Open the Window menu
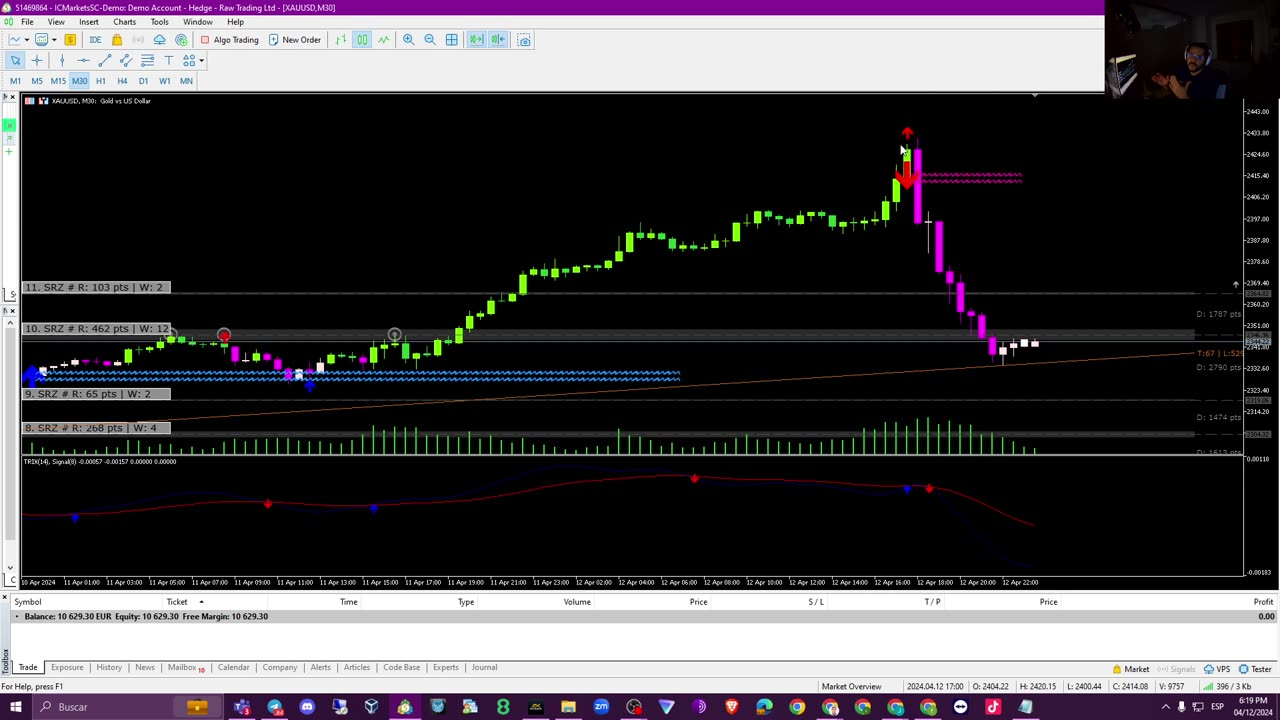Image resolution: width=1280 pixels, height=720 pixels. point(197,22)
